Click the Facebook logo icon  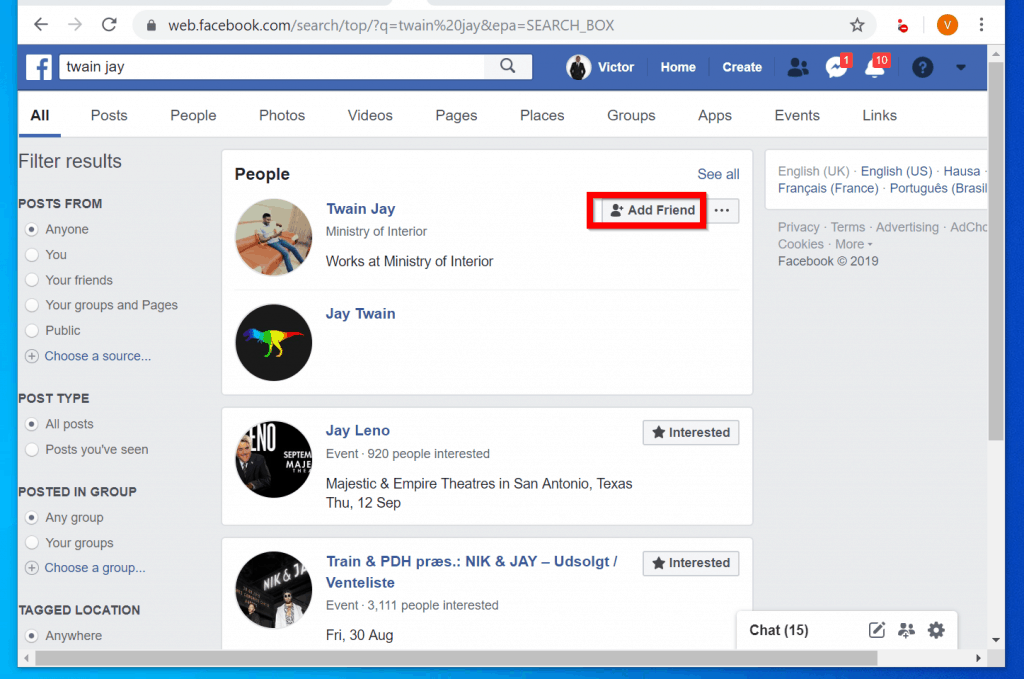pos(39,67)
